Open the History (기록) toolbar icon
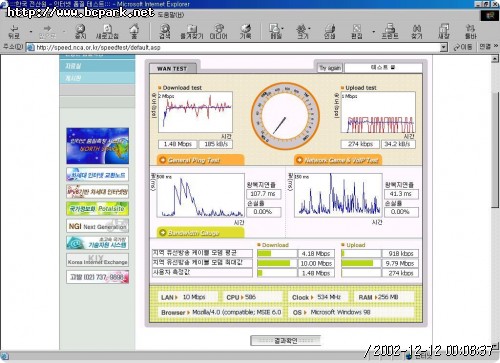Image resolution: width=500 pixels, height=363 pixels. tap(246, 31)
